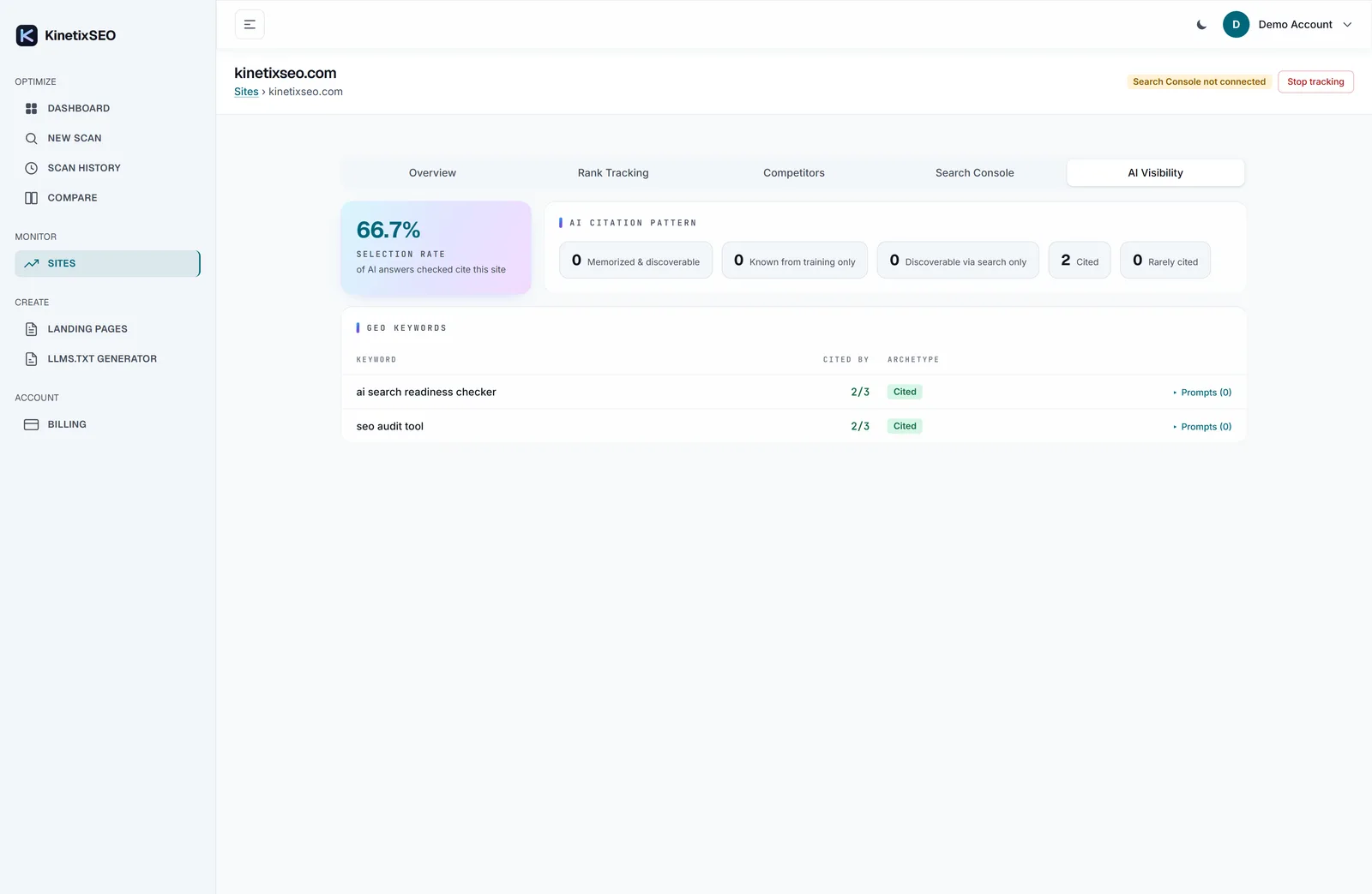Click the Known from training only card

click(795, 261)
